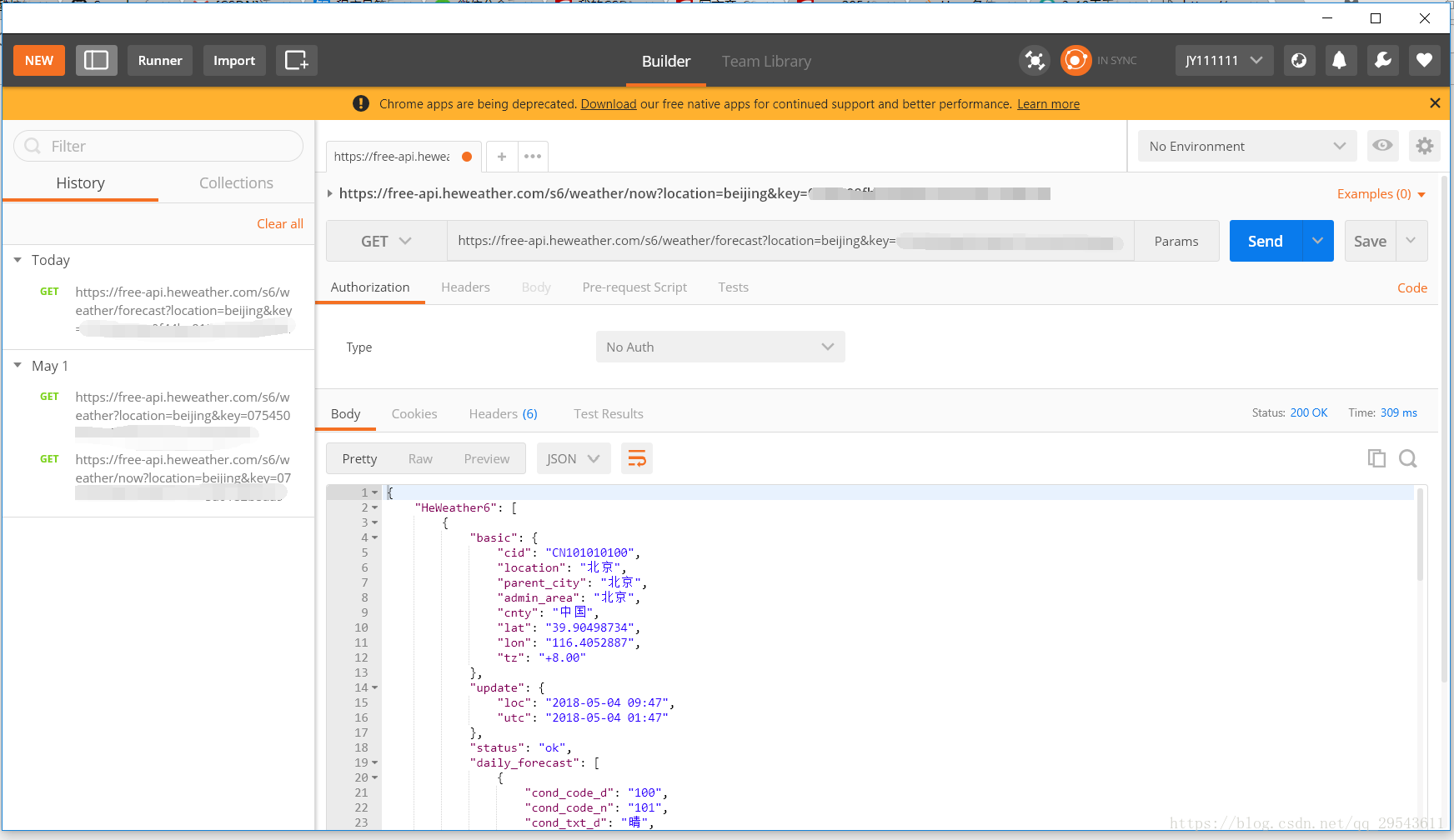The image size is (1454, 840).
Task: Collapse the update object fold at line 14
Action: coord(375,687)
